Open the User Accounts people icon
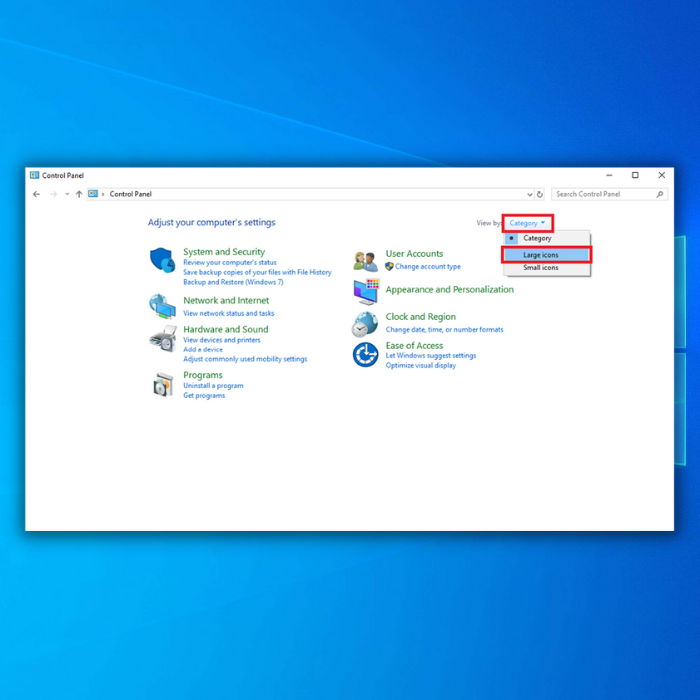 click(365, 262)
